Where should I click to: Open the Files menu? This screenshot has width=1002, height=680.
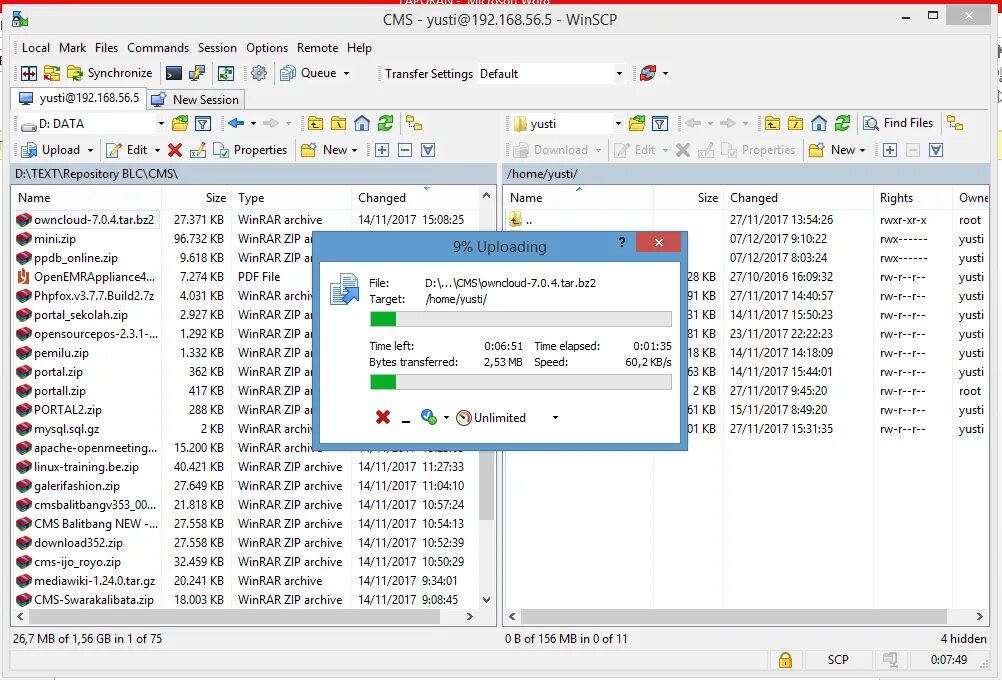pos(106,48)
